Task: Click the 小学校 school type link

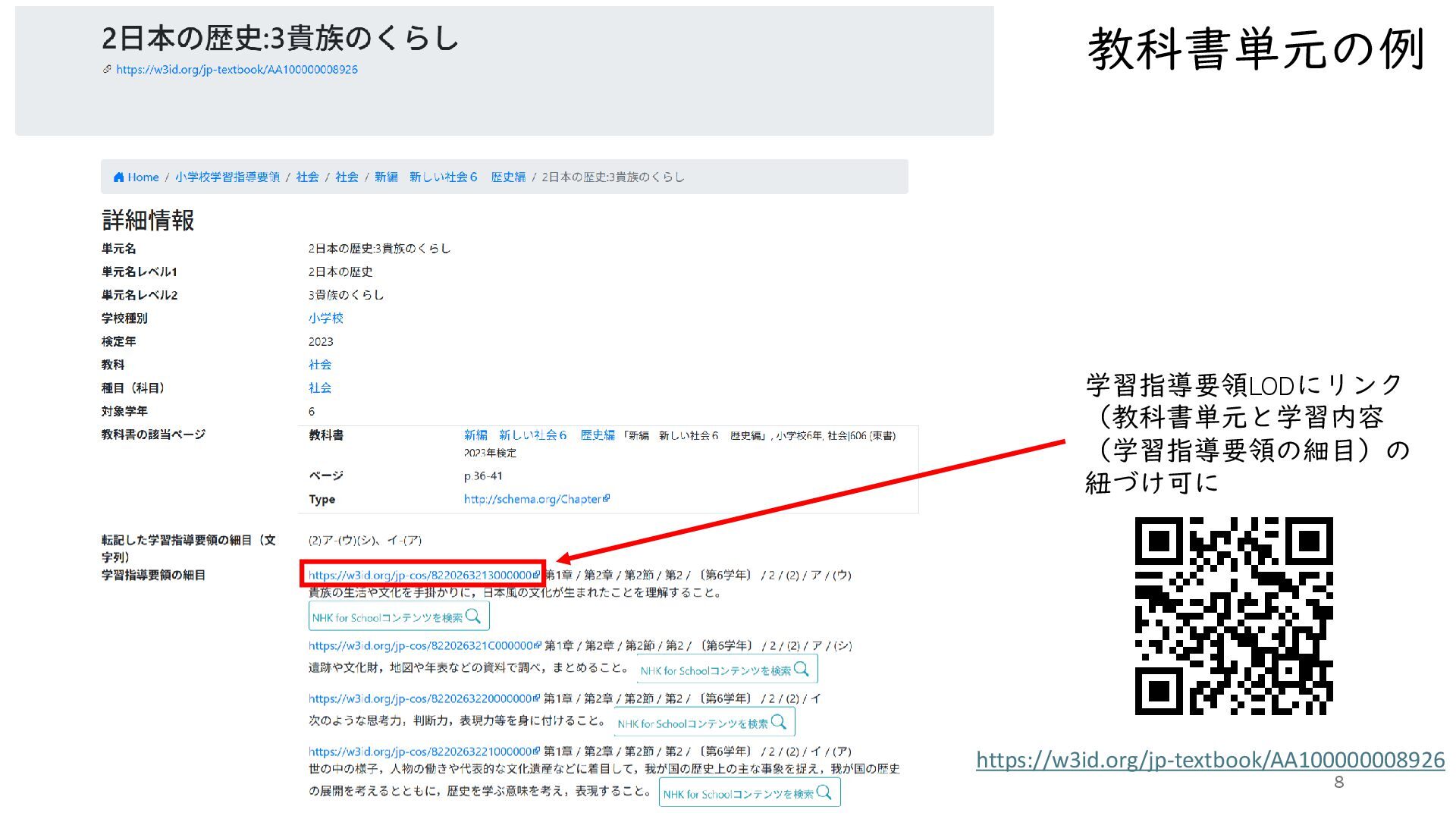Action: click(x=325, y=318)
